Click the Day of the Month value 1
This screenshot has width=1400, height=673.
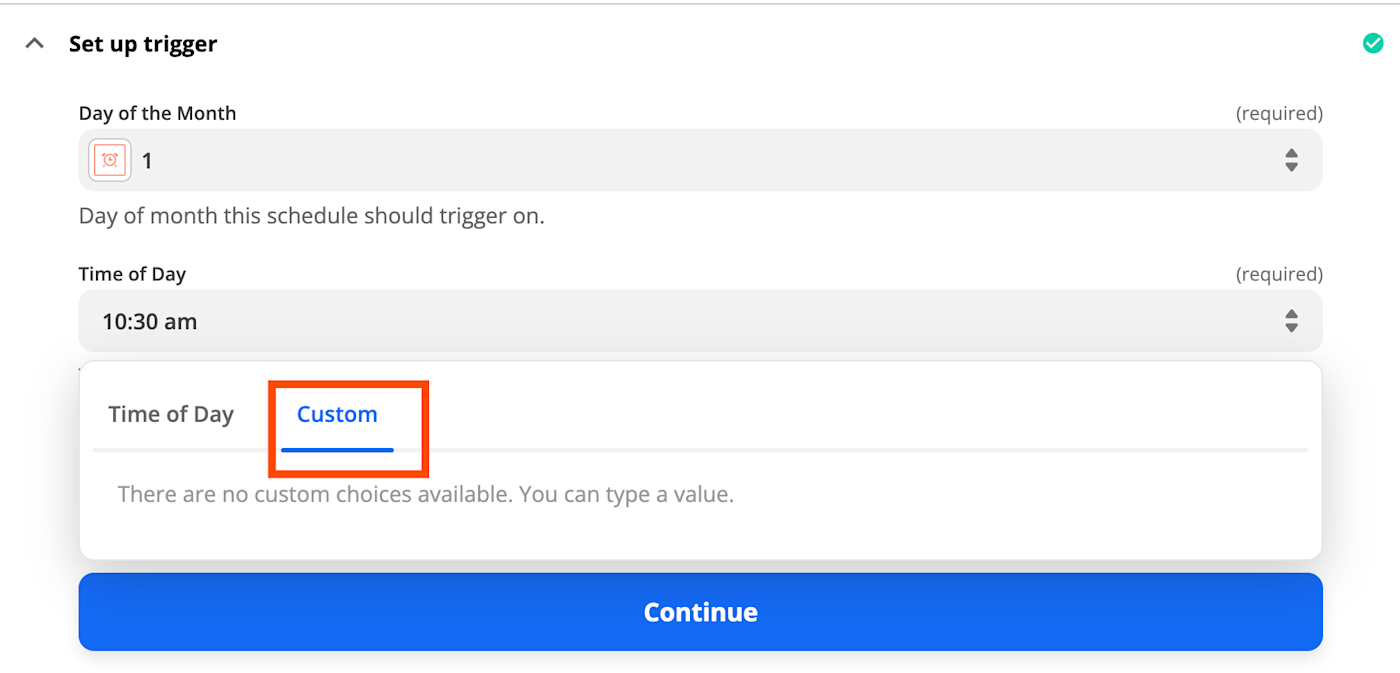(147, 161)
